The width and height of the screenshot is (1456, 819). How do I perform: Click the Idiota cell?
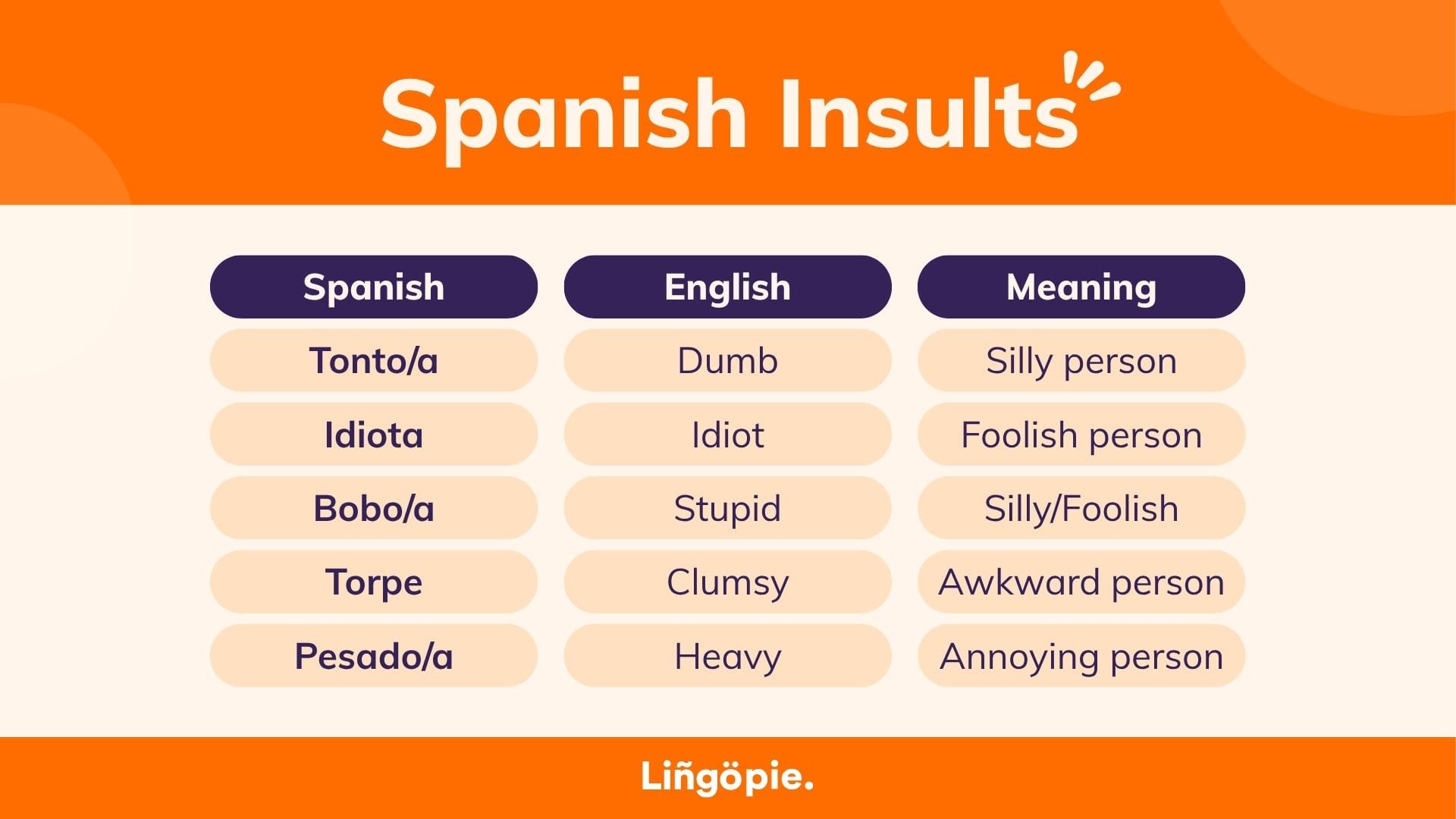(373, 435)
